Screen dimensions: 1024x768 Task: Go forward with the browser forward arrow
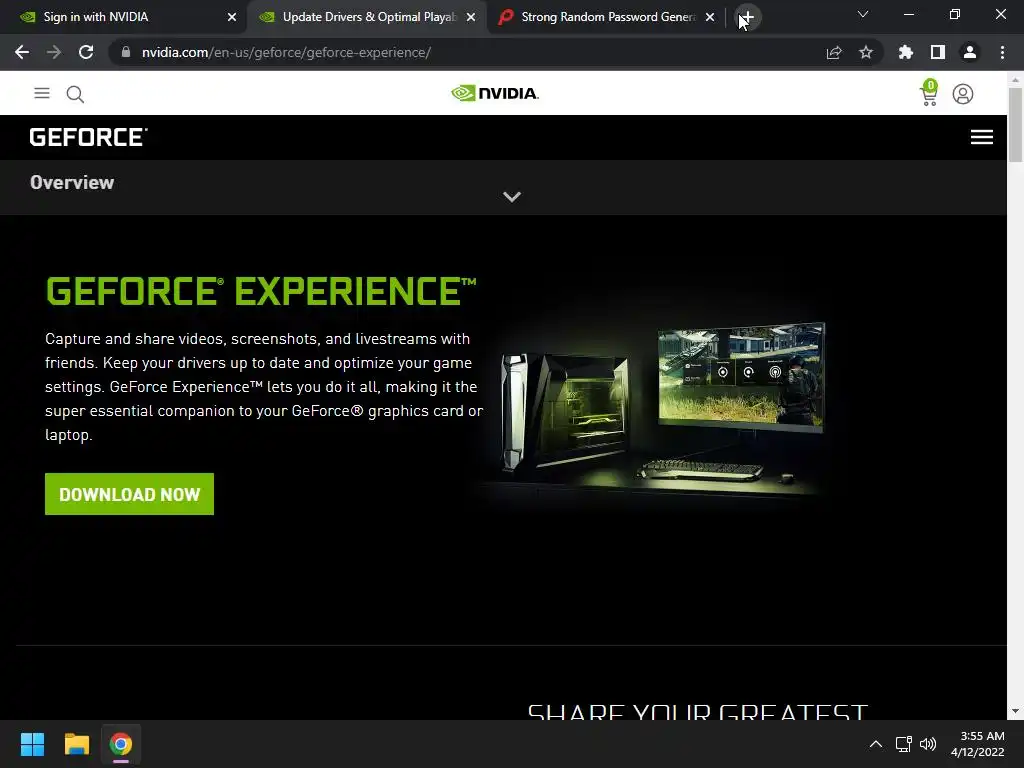[x=54, y=52]
